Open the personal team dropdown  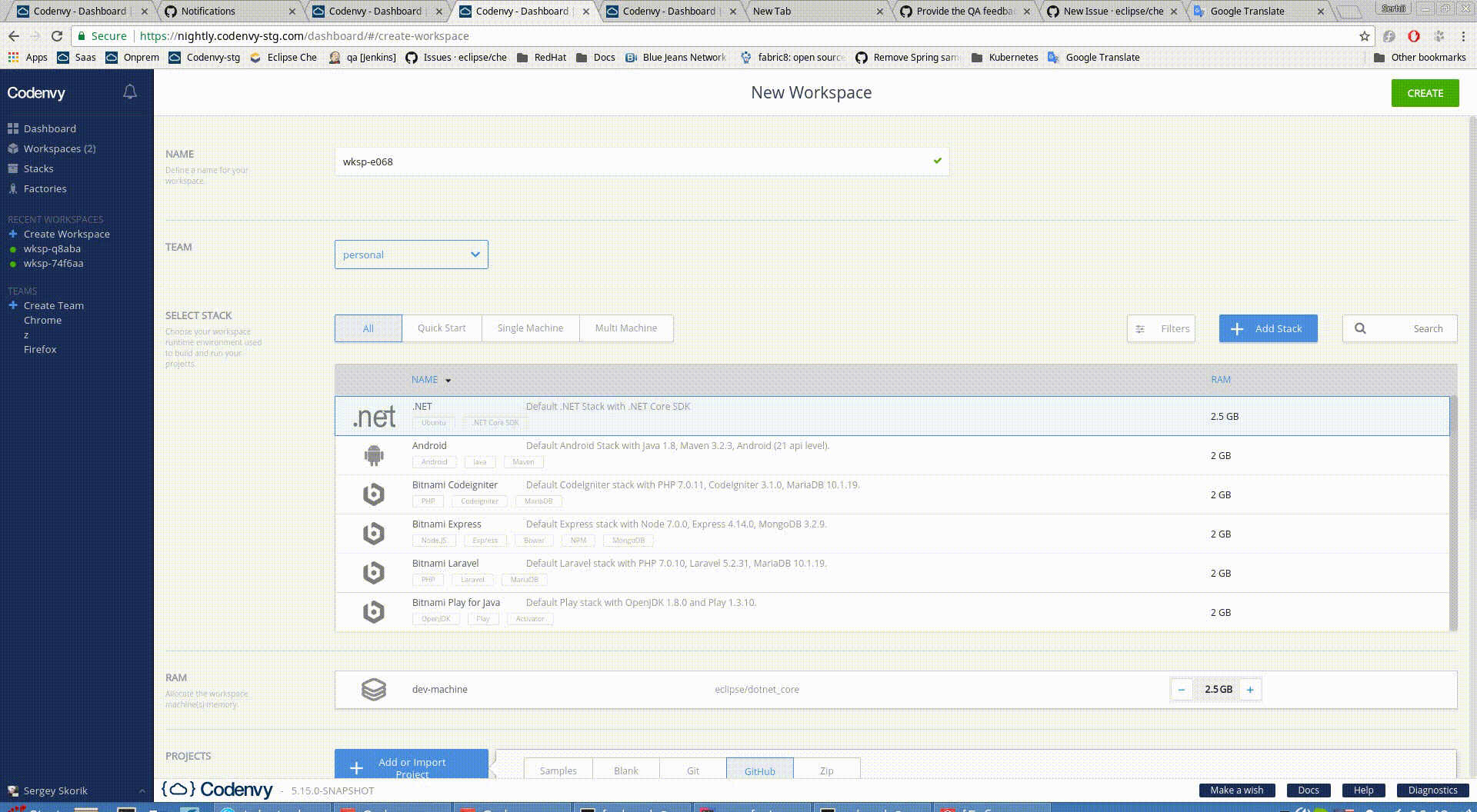412,255
